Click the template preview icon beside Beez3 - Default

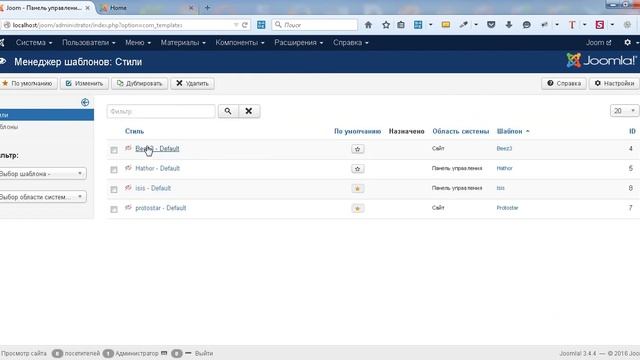tap(128, 148)
